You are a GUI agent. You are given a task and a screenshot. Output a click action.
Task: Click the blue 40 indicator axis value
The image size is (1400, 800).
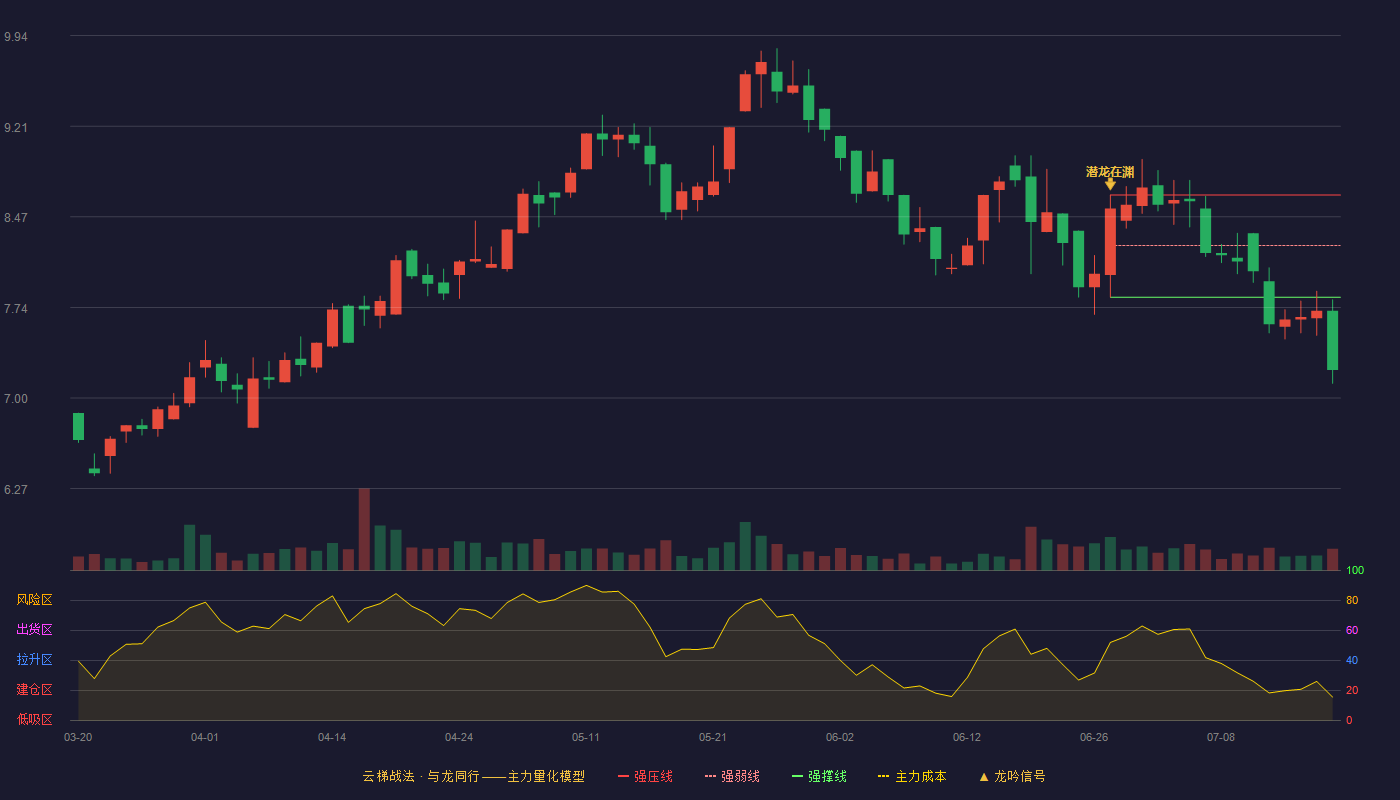[1352, 660]
